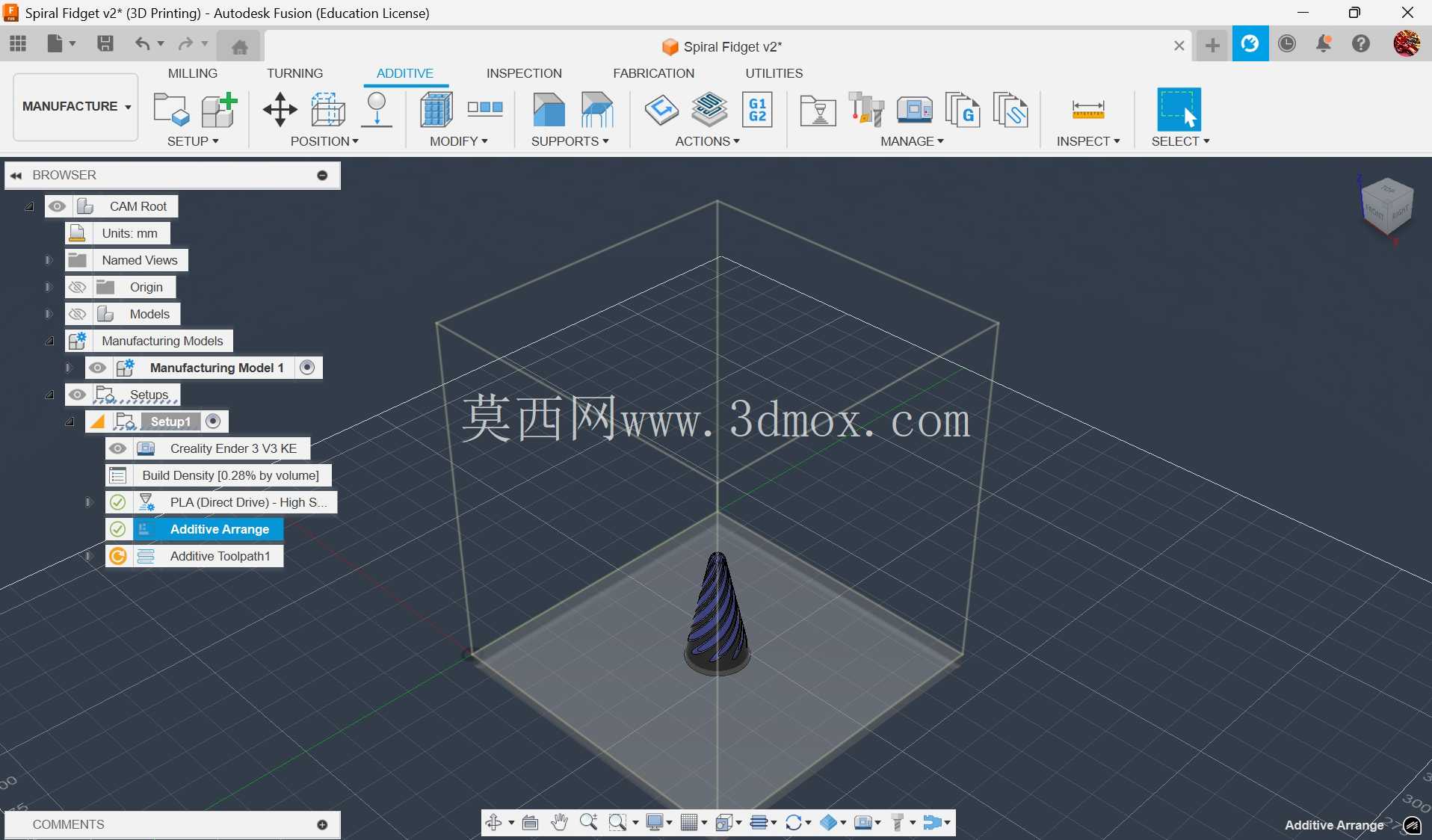Image resolution: width=1432 pixels, height=840 pixels.
Task: Open the Print Settings Library
Action: 818,111
